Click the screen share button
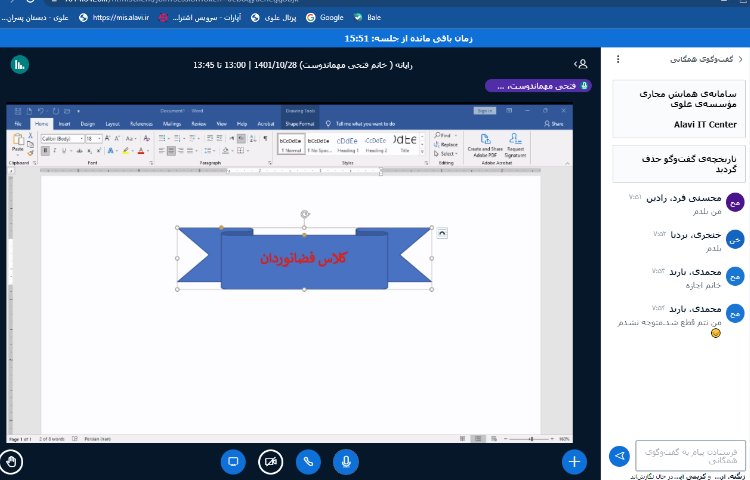Viewport: 750px width, 480px height. [232, 461]
